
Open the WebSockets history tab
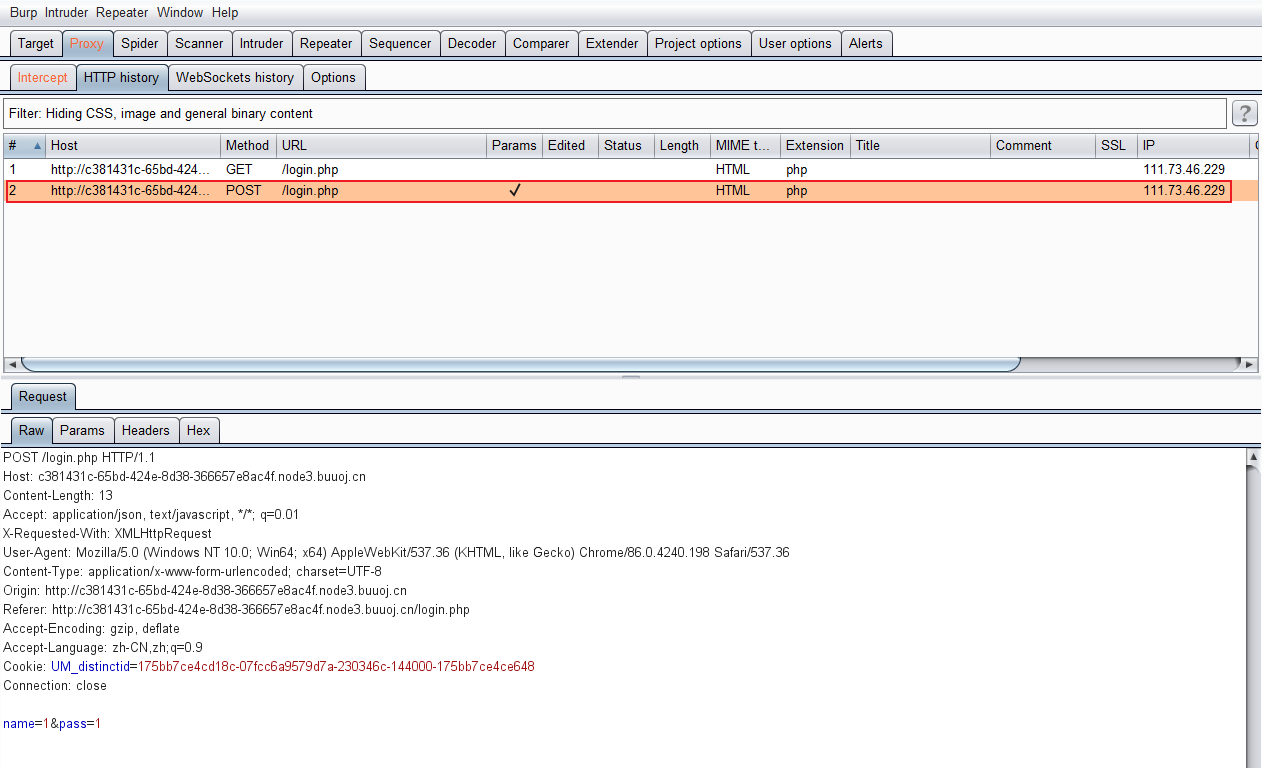(x=235, y=77)
